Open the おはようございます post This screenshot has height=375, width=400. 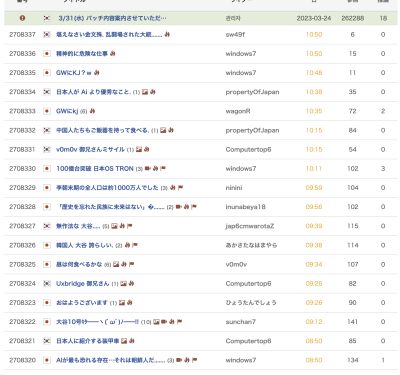(x=82, y=303)
